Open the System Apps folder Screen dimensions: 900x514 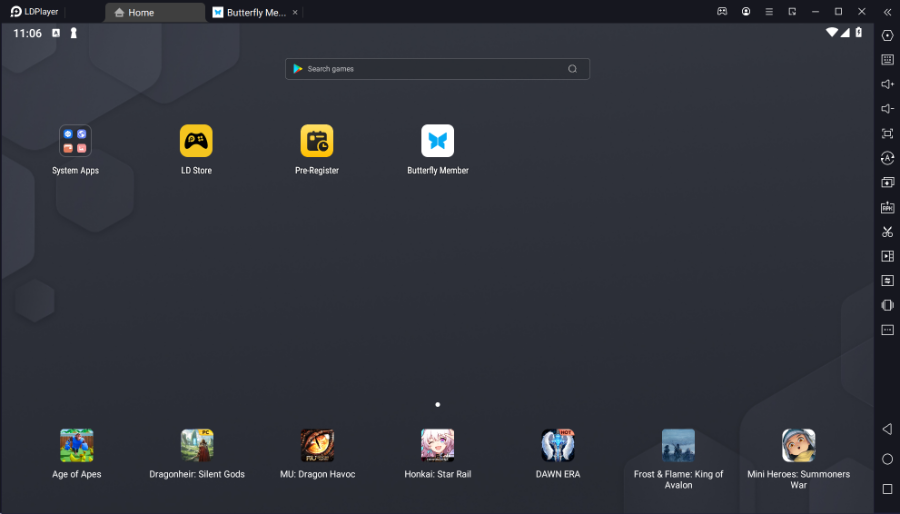75,141
